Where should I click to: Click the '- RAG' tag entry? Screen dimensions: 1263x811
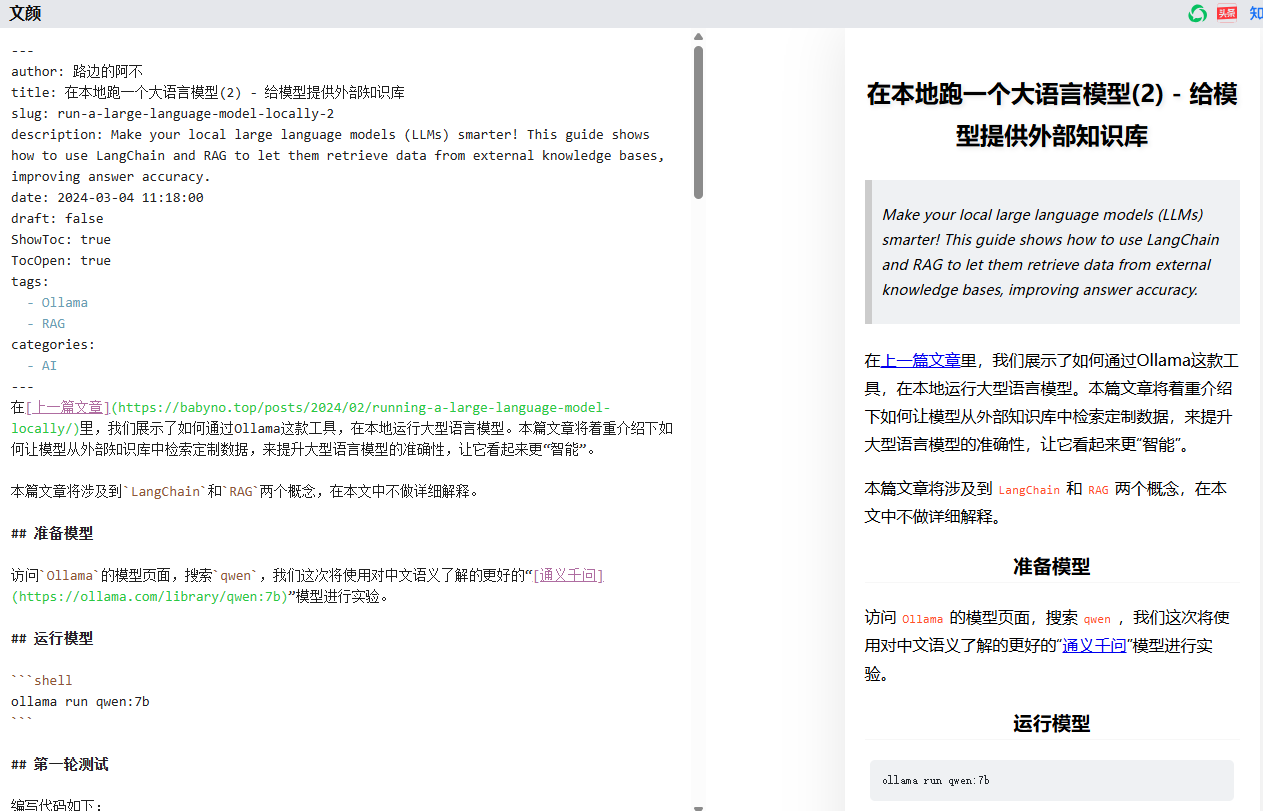pyautogui.click(x=46, y=324)
